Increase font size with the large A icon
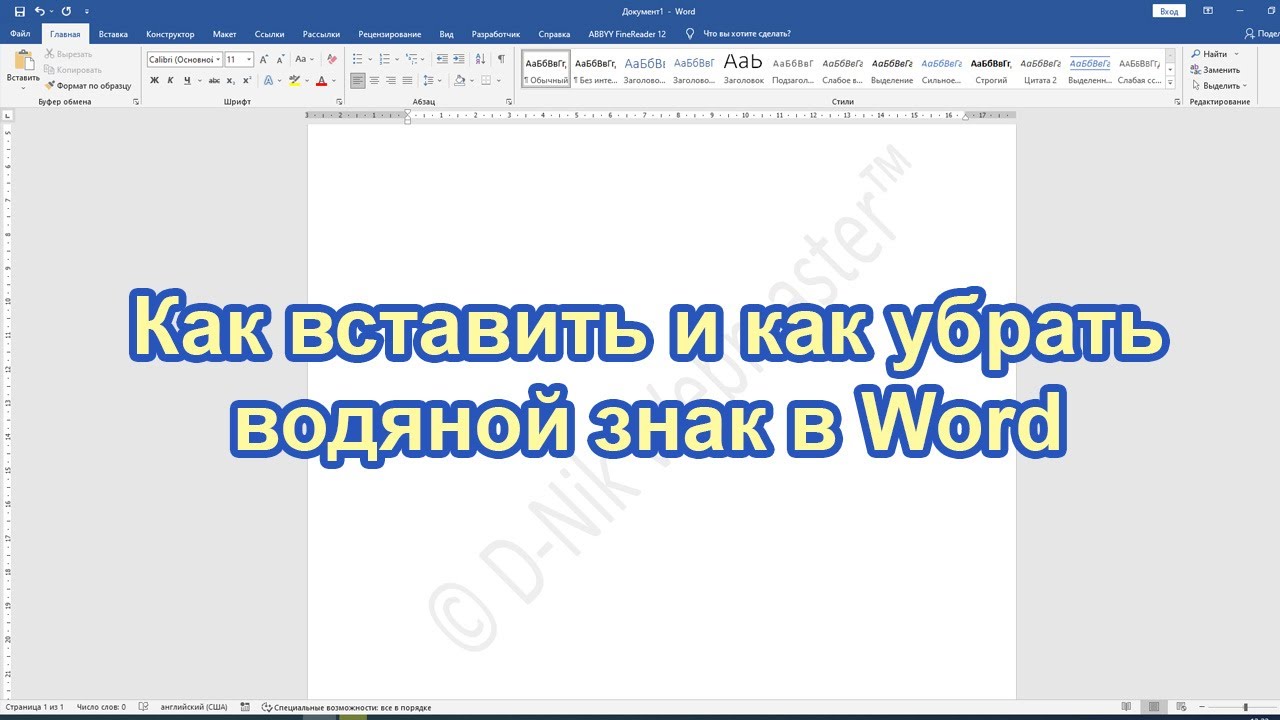The height and width of the screenshot is (720, 1280). point(264,59)
